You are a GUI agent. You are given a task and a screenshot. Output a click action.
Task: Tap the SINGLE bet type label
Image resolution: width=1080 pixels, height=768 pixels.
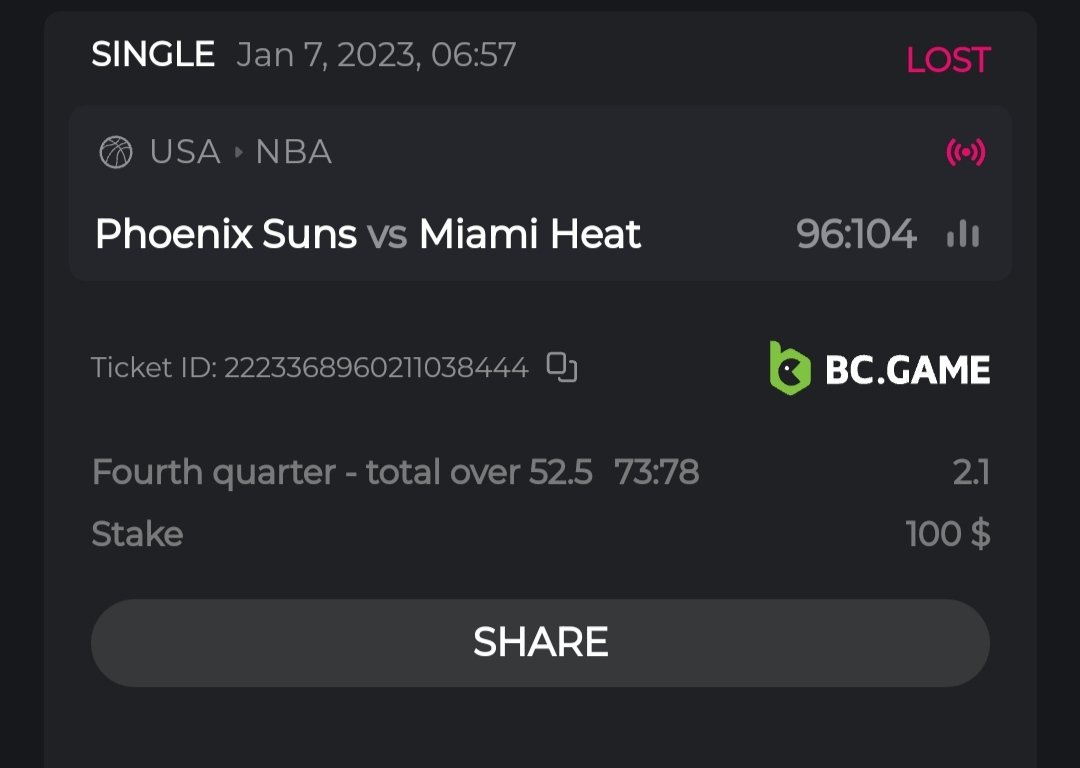click(x=153, y=54)
